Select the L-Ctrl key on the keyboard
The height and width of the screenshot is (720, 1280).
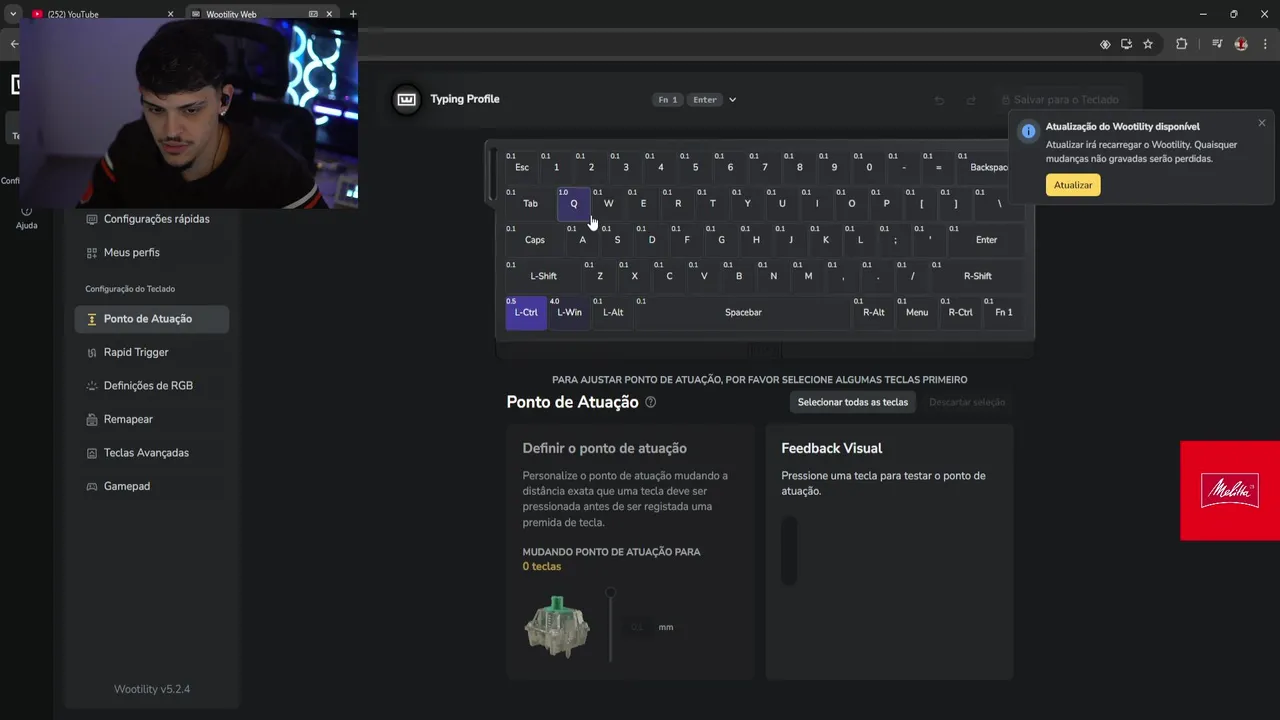[526, 313]
